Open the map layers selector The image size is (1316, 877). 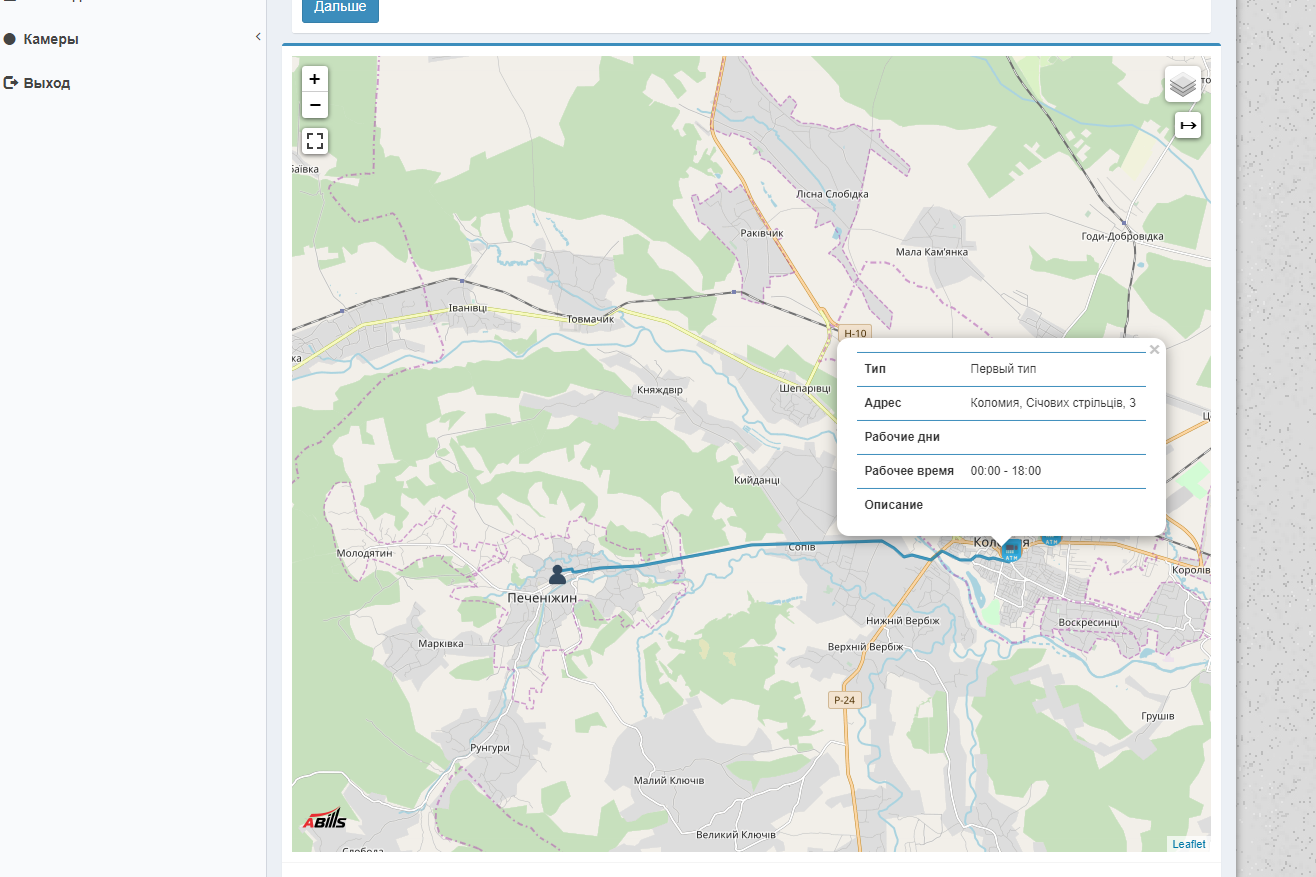[x=1183, y=85]
